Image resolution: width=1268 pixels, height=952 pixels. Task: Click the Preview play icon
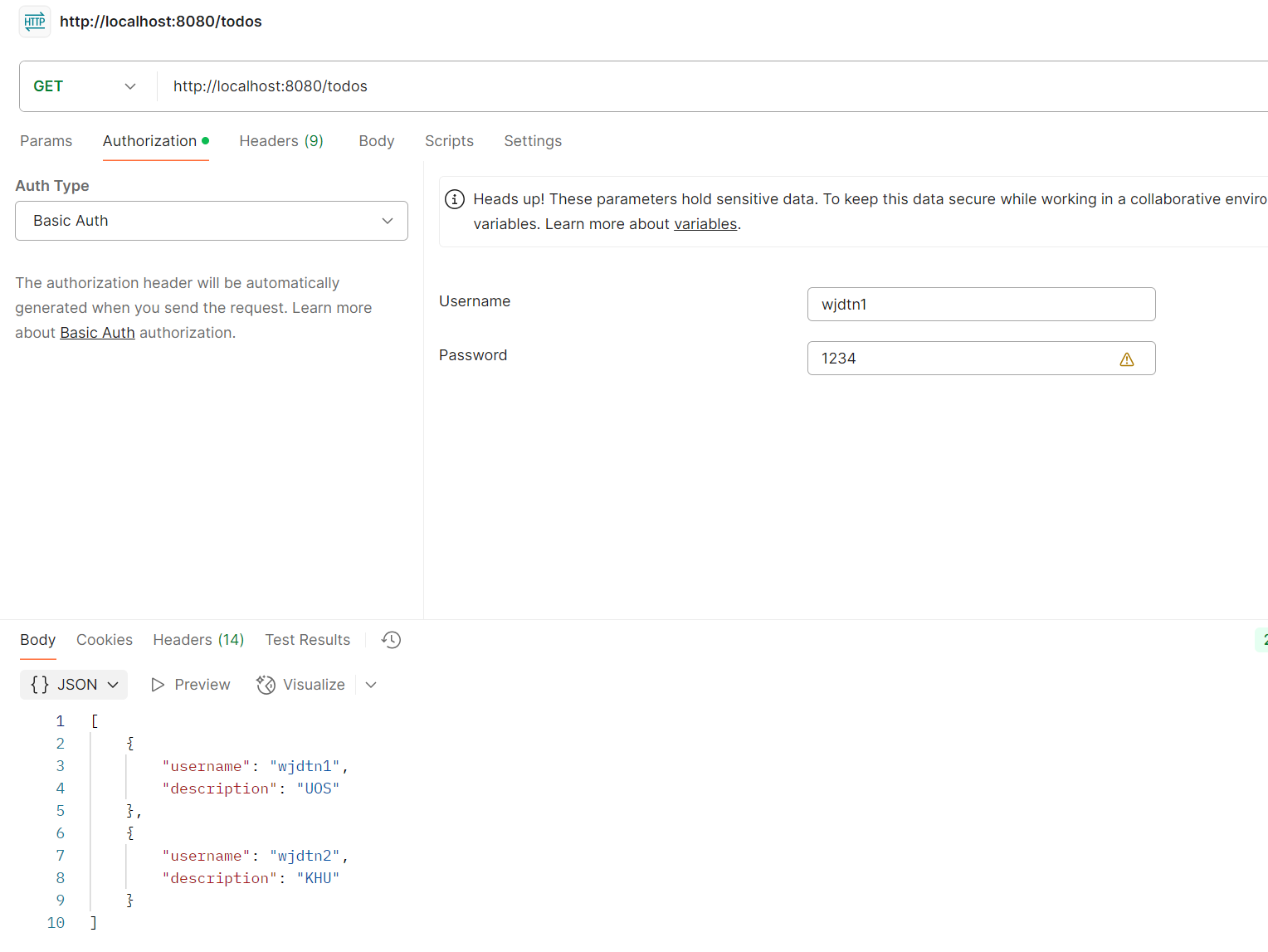click(x=158, y=685)
